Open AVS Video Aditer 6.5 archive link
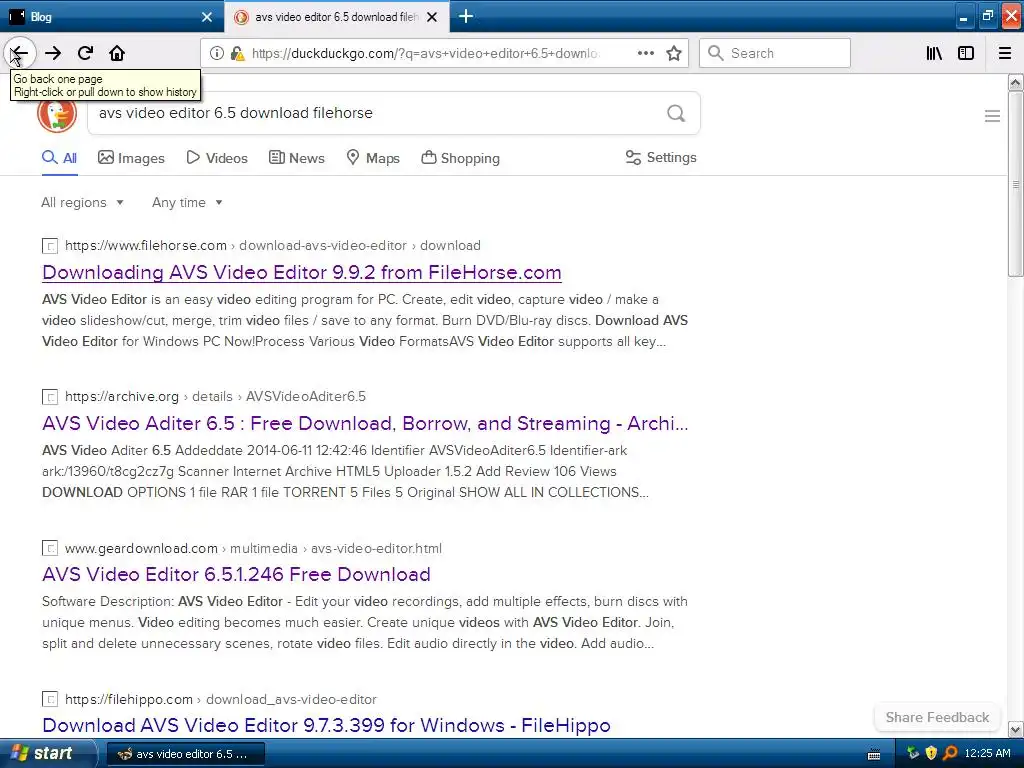Viewport: 1024px width, 768px height. (365, 423)
